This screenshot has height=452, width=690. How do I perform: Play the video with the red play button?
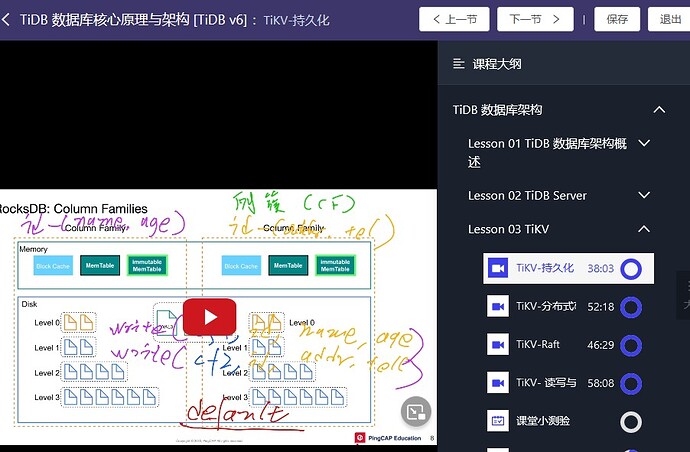(209, 317)
